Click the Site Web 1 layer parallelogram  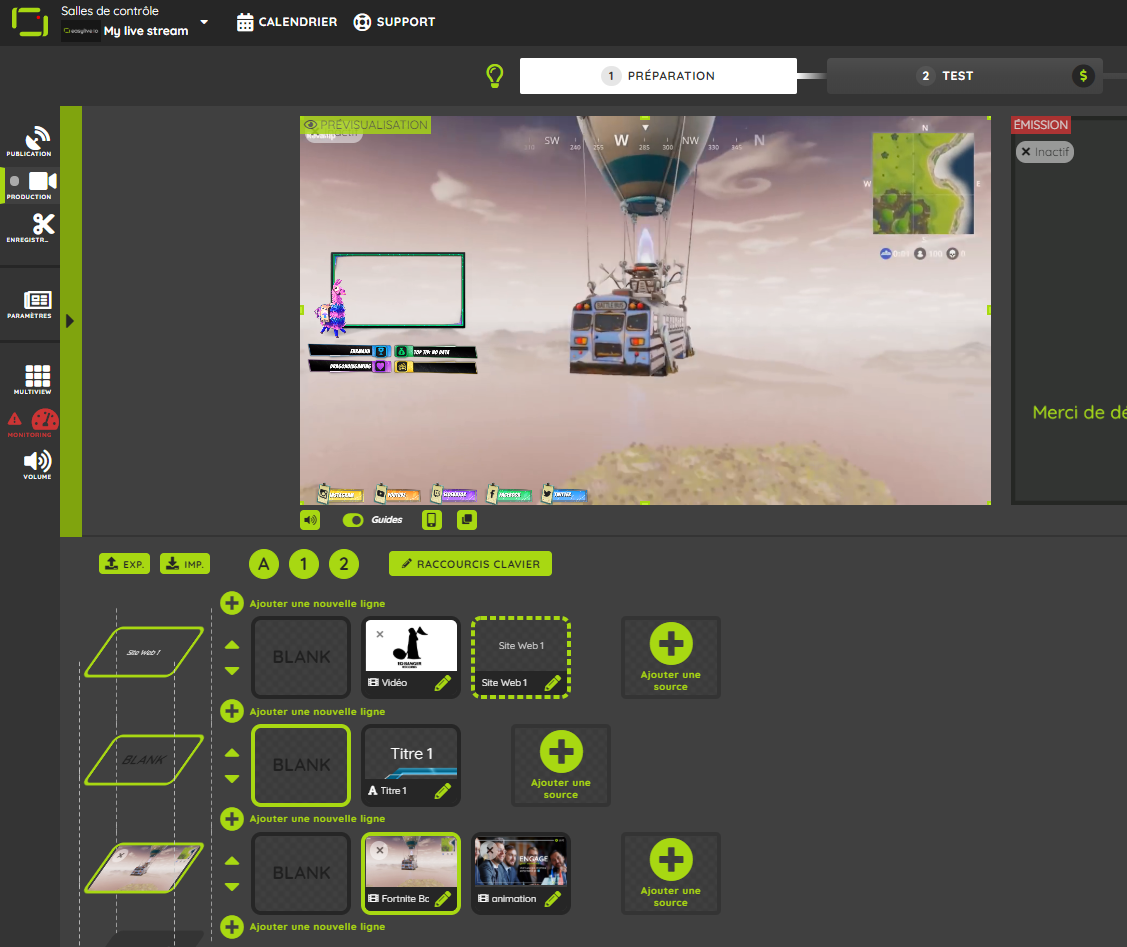144,652
